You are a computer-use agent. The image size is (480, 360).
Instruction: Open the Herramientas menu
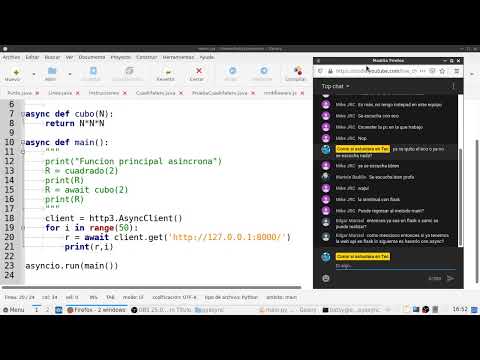178,57
